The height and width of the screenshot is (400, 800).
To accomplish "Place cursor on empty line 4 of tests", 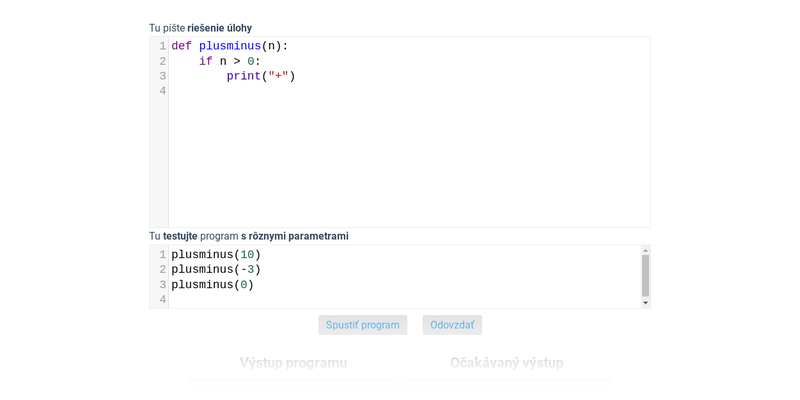I will pyautogui.click(x=405, y=299).
